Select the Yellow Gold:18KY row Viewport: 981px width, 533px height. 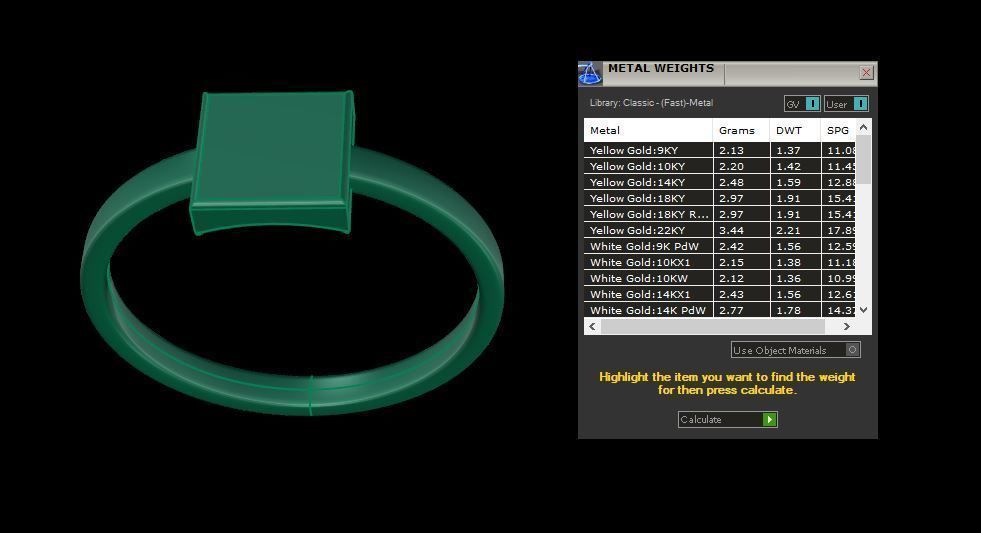point(719,198)
